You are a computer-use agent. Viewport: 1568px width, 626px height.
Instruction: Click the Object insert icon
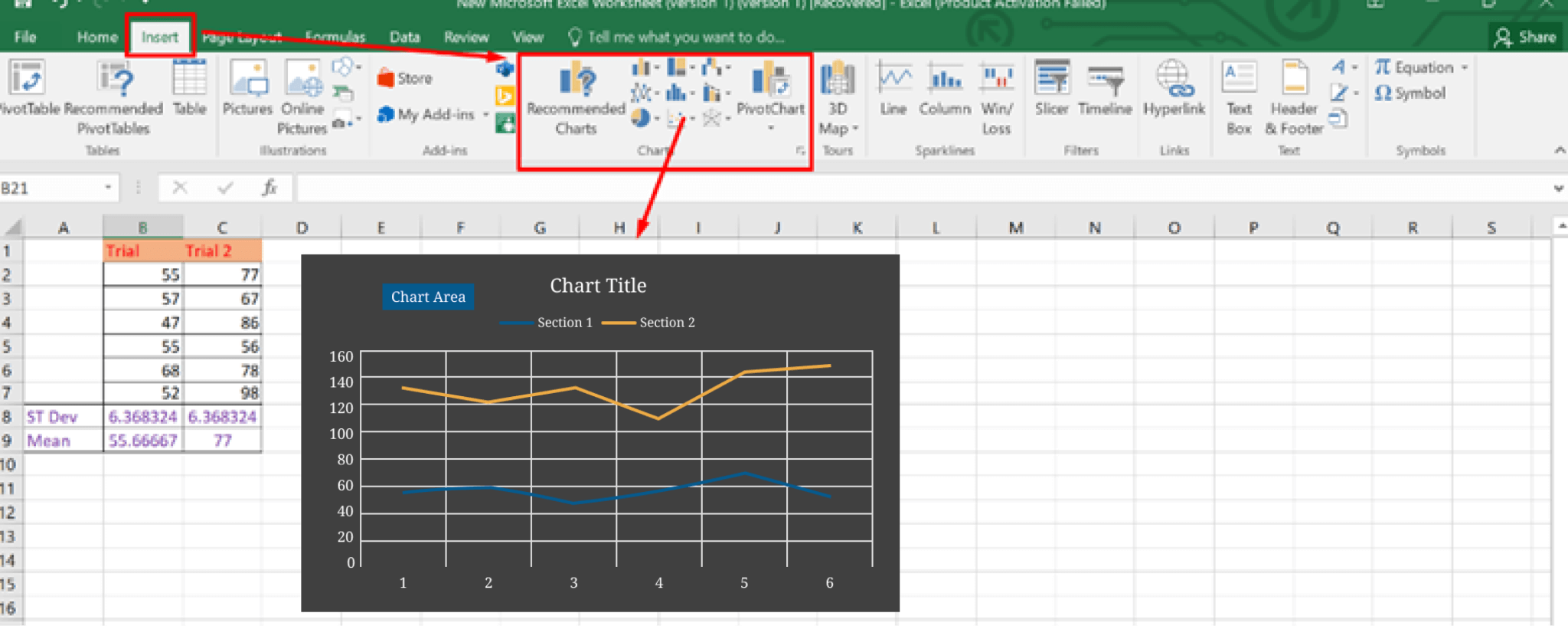[1338, 119]
